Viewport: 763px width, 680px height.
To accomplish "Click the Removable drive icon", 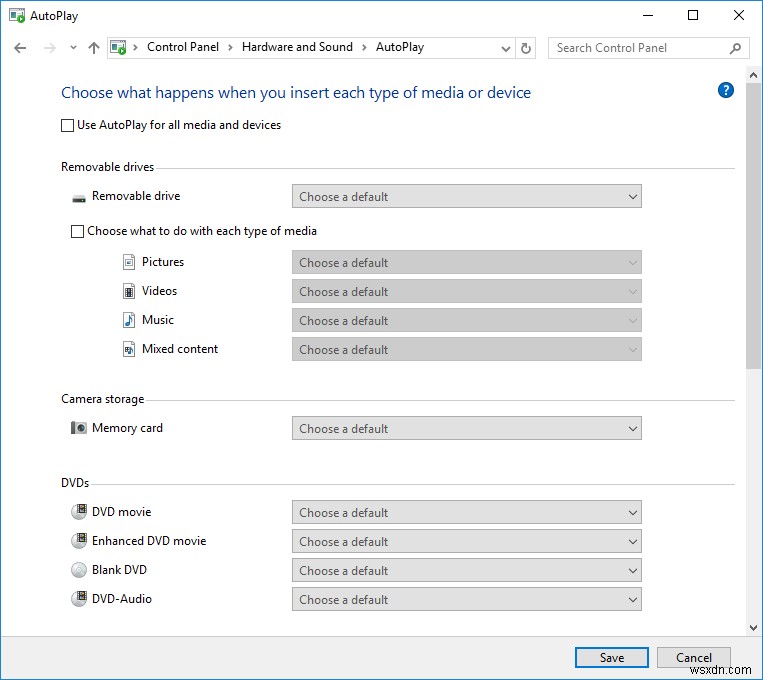I will pyautogui.click(x=79, y=198).
